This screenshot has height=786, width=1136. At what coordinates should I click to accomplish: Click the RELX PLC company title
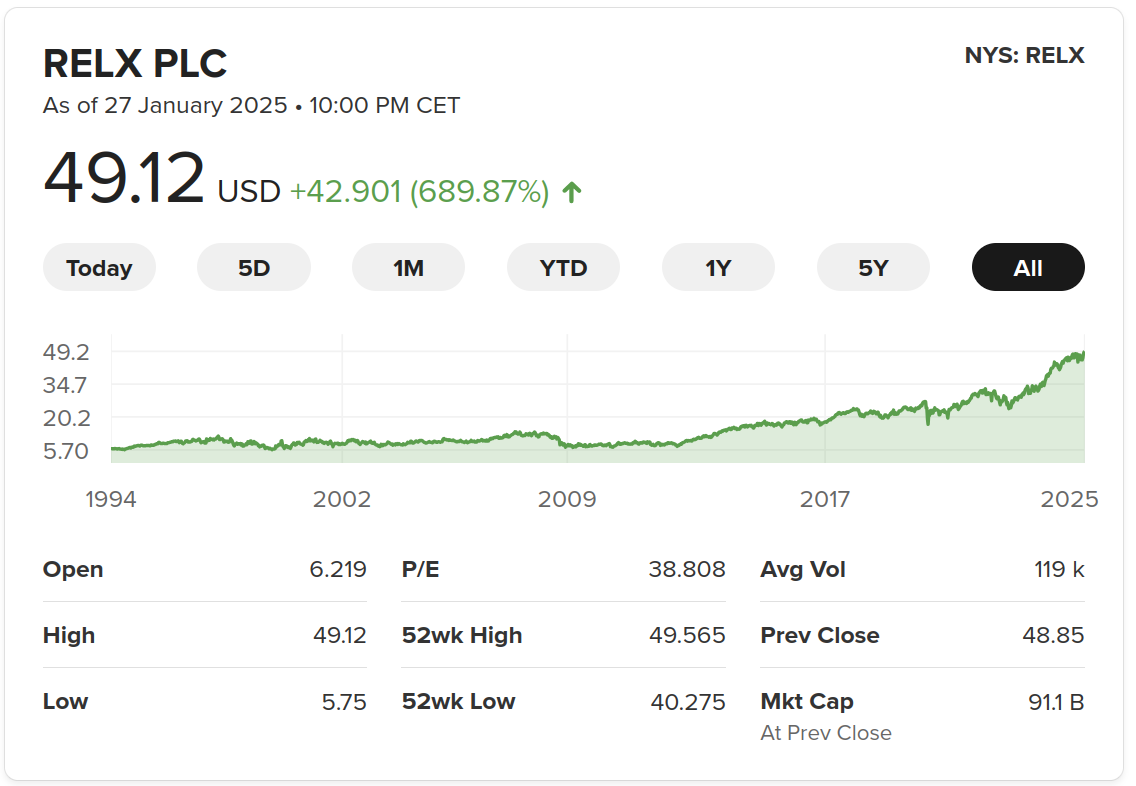tap(135, 64)
